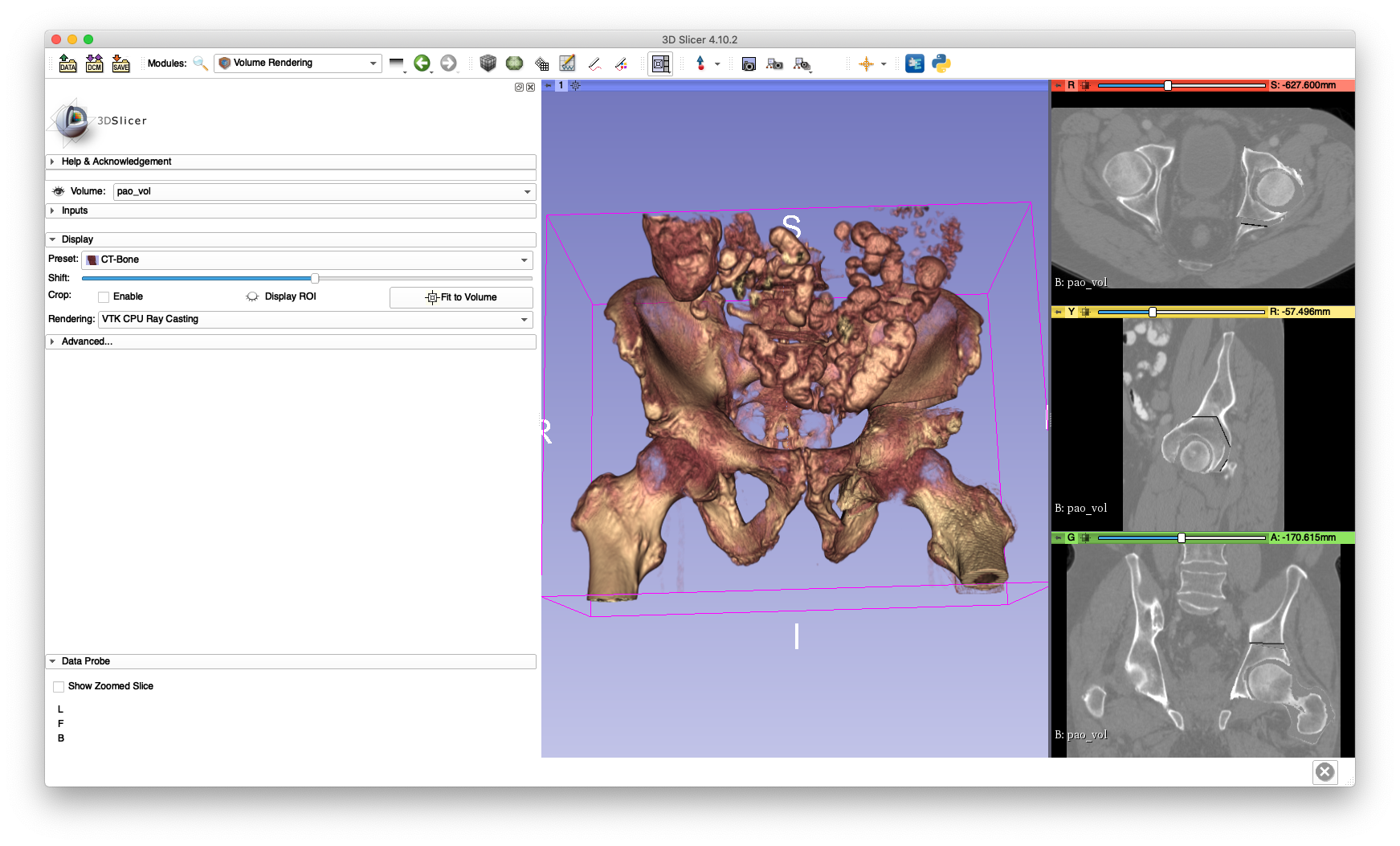This screenshot has height=846, width=1400.
Task: Expand the Advanced... section
Action: click(291, 341)
